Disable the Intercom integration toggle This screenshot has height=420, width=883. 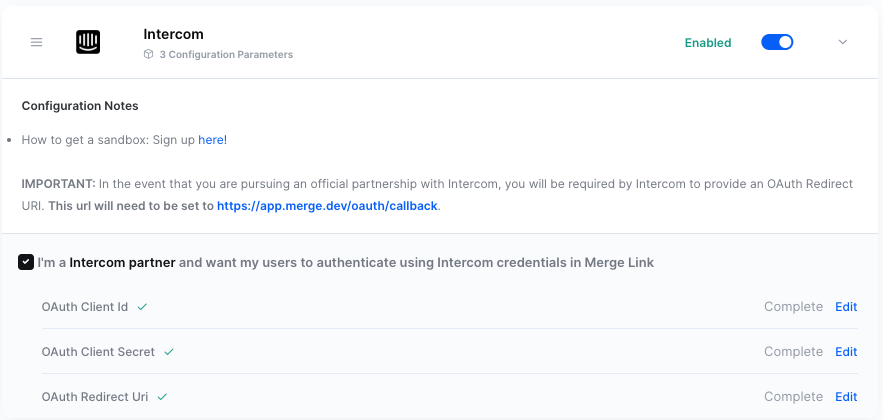coord(777,42)
